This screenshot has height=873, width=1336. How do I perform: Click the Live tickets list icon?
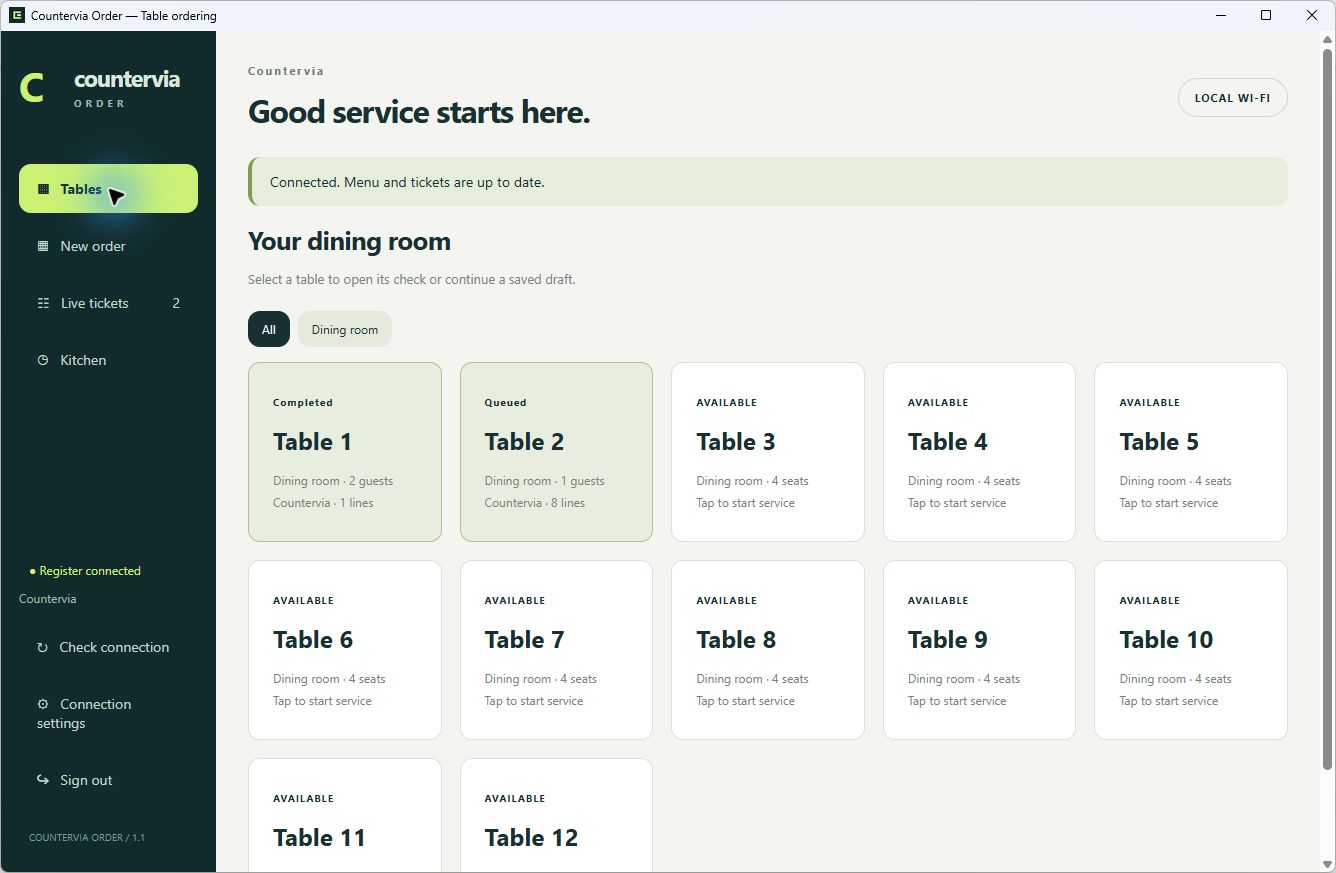(x=43, y=303)
